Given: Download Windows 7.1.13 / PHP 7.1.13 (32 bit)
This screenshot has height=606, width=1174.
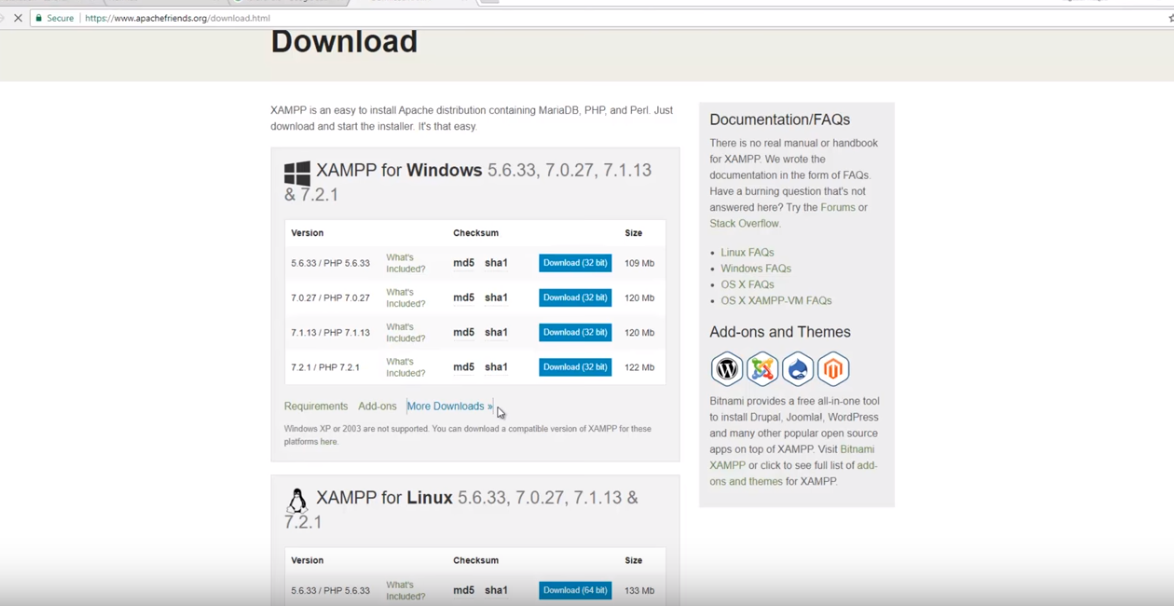Looking at the screenshot, I should (x=575, y=333).
